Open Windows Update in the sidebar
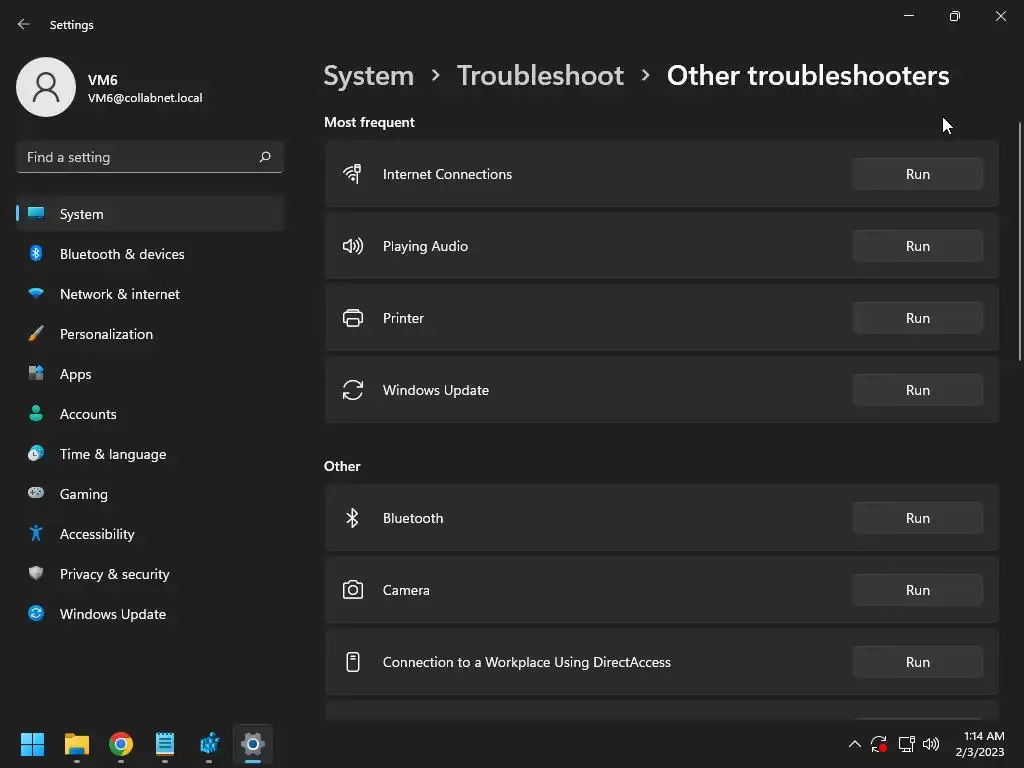1024x768 pixels. [x=150, y=614]
